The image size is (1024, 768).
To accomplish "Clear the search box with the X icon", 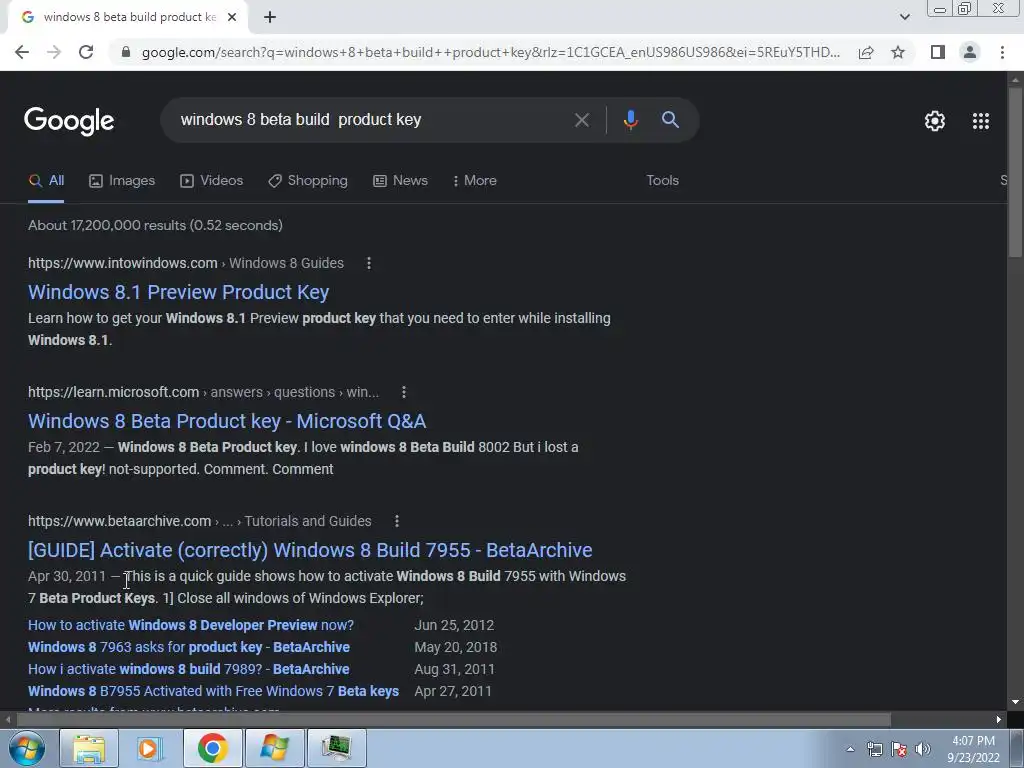I will 582,120.
